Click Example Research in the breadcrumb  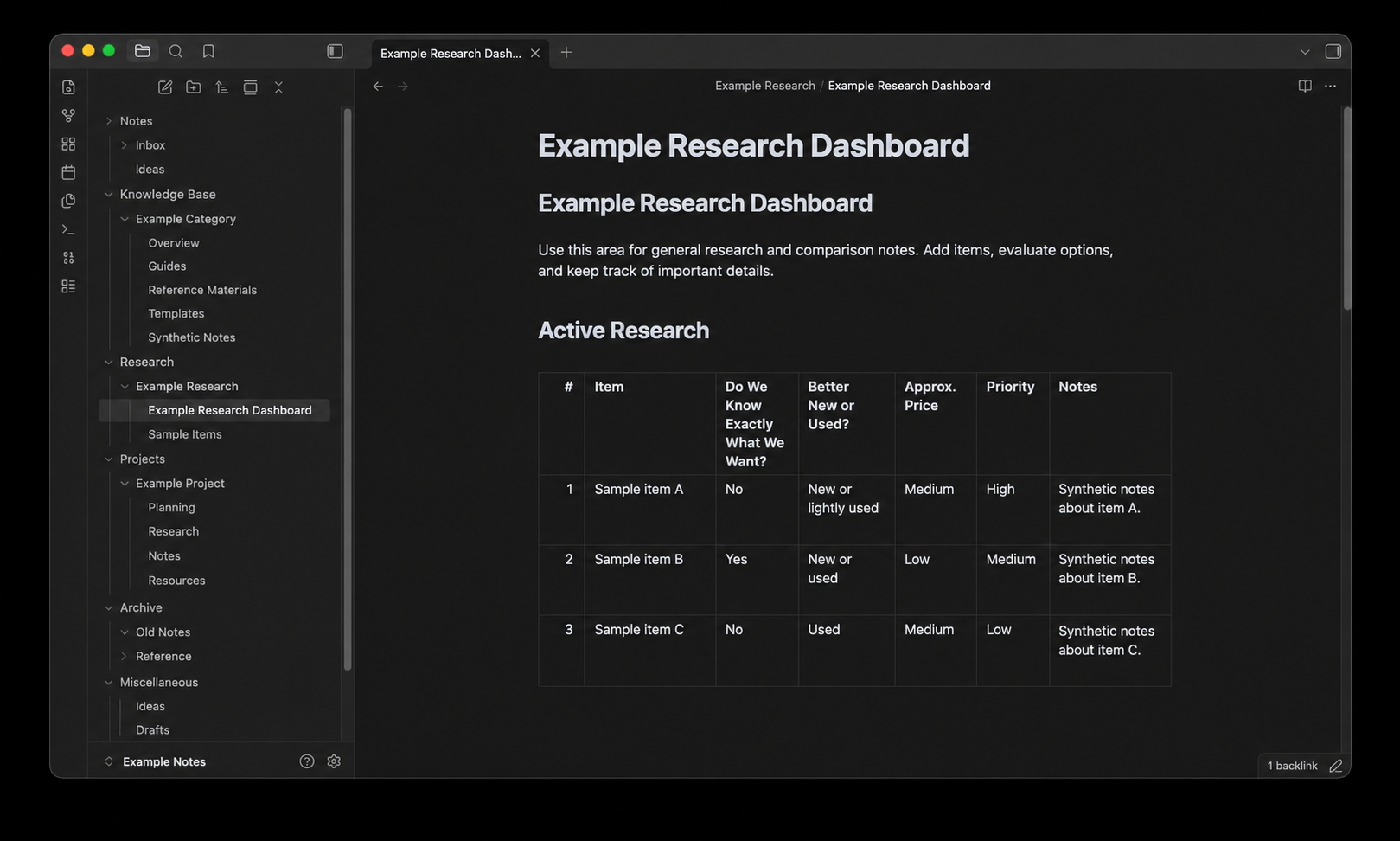(x=765, y=86)
